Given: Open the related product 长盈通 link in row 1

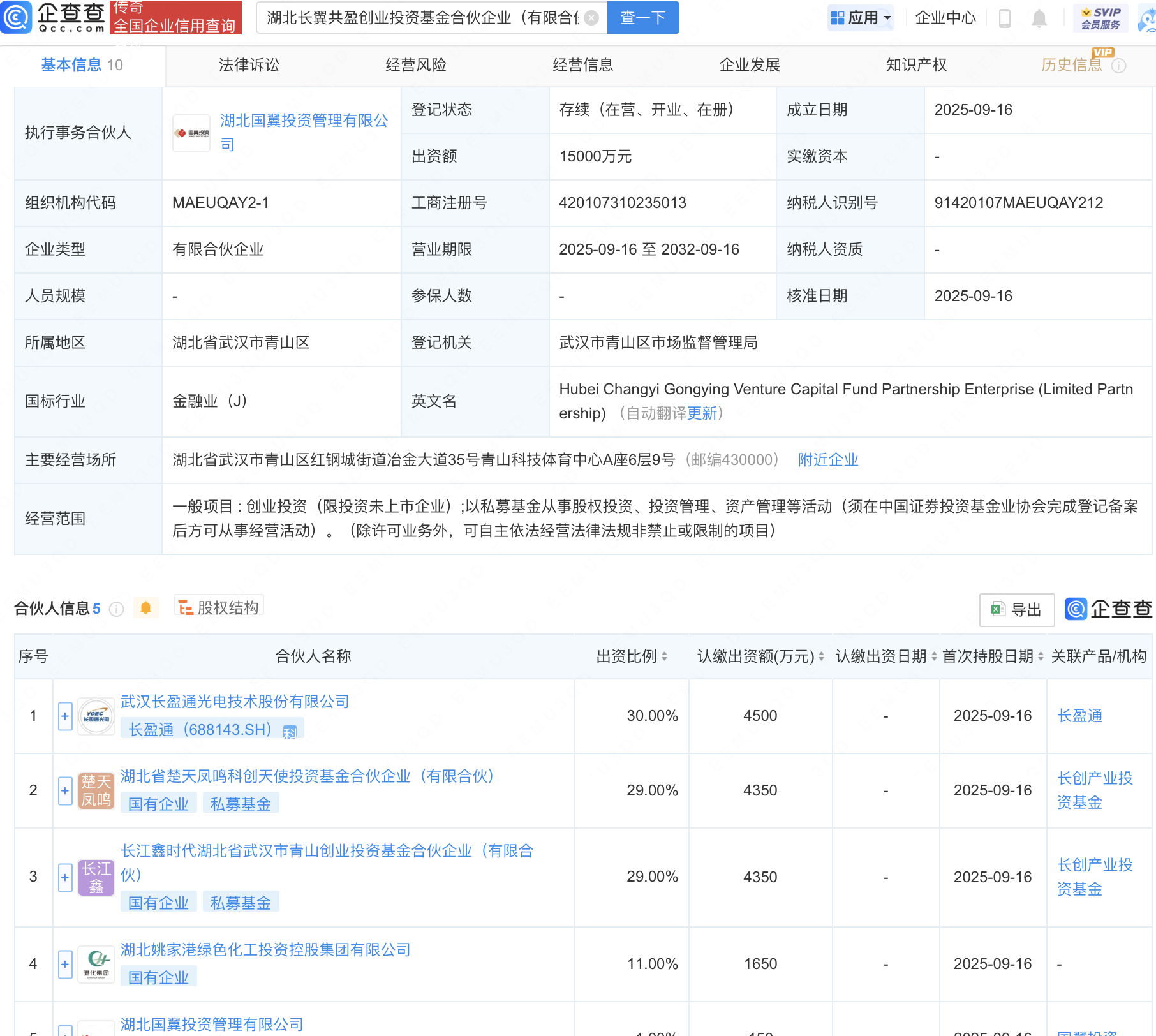Looking at the screenshot, I should [1079, 716].
